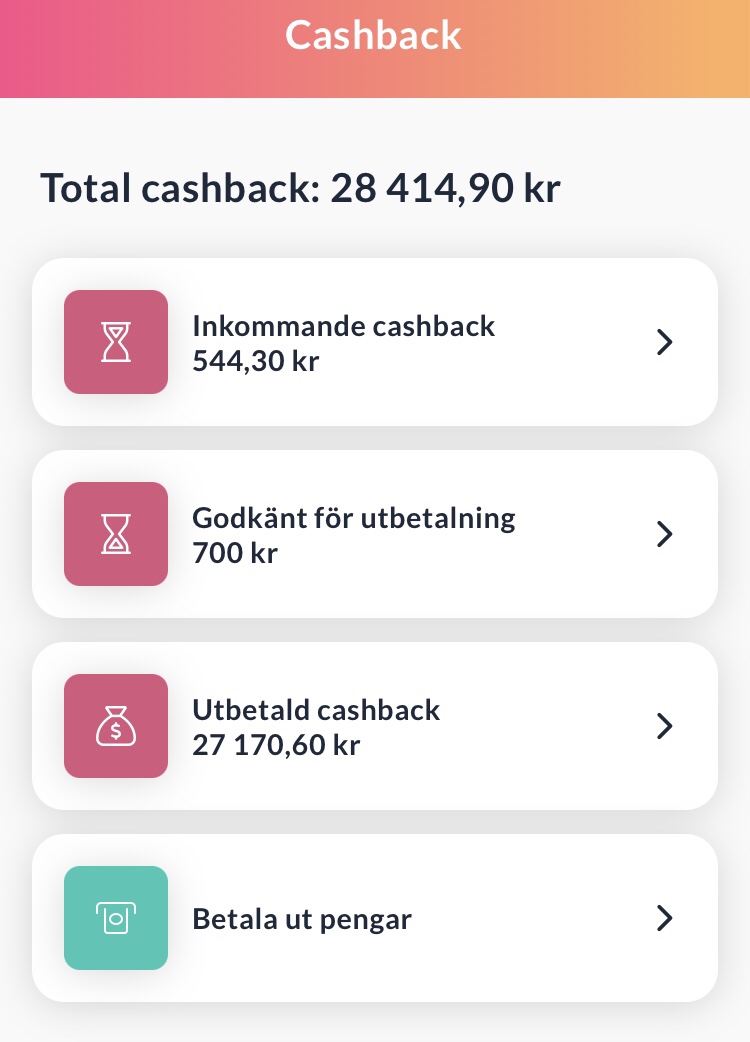750x1042 pixels.
Task: Click the chevron next to Betala ut pengar
Action: (x=664, y=918)
